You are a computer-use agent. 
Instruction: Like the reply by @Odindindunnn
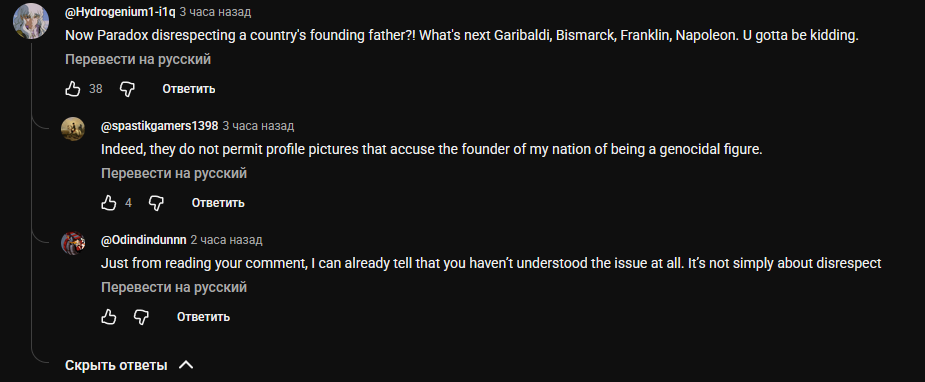[x=109, y=317]
